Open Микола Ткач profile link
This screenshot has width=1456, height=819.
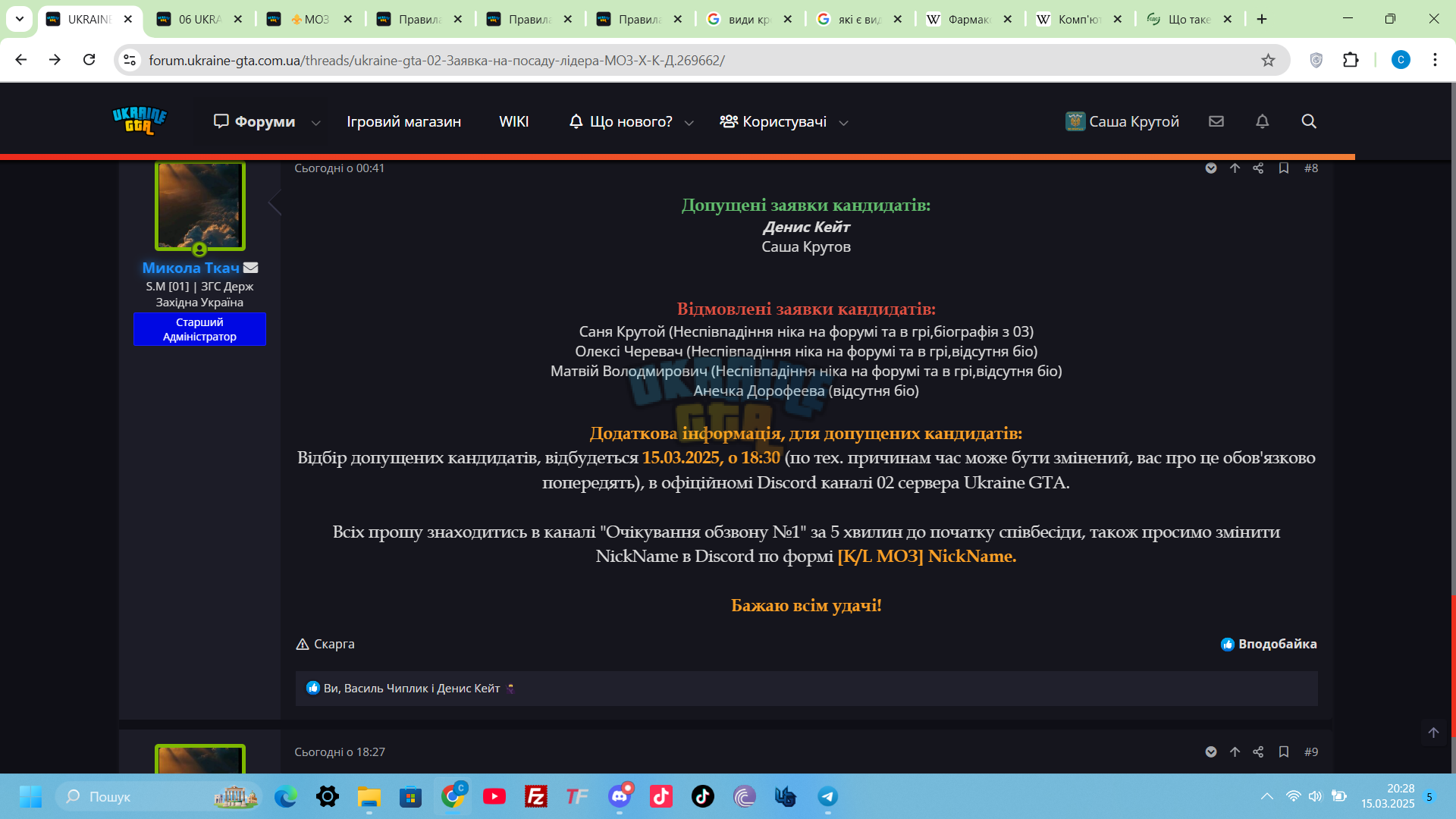tap(190, 268)
